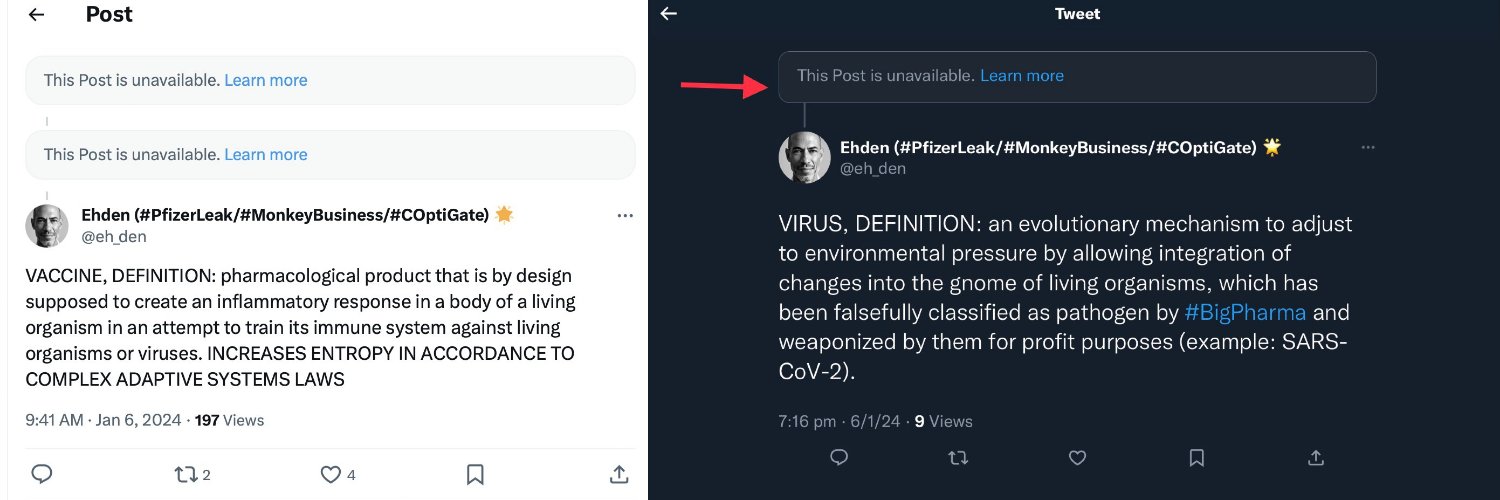Click Learn more in the dark unavailable post notice
Viewport: 1500px width, 500px height.
1021,76
